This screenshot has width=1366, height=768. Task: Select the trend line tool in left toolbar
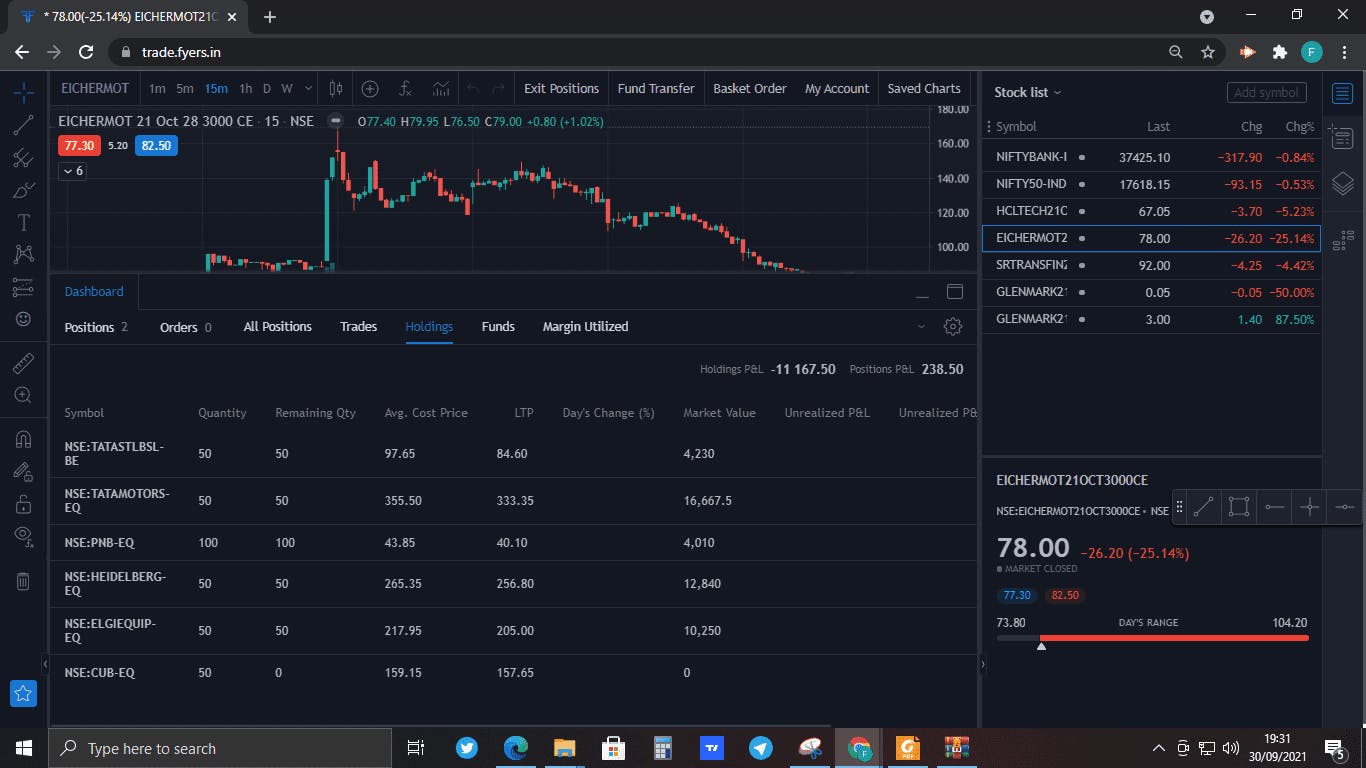(x=23, y=125)
